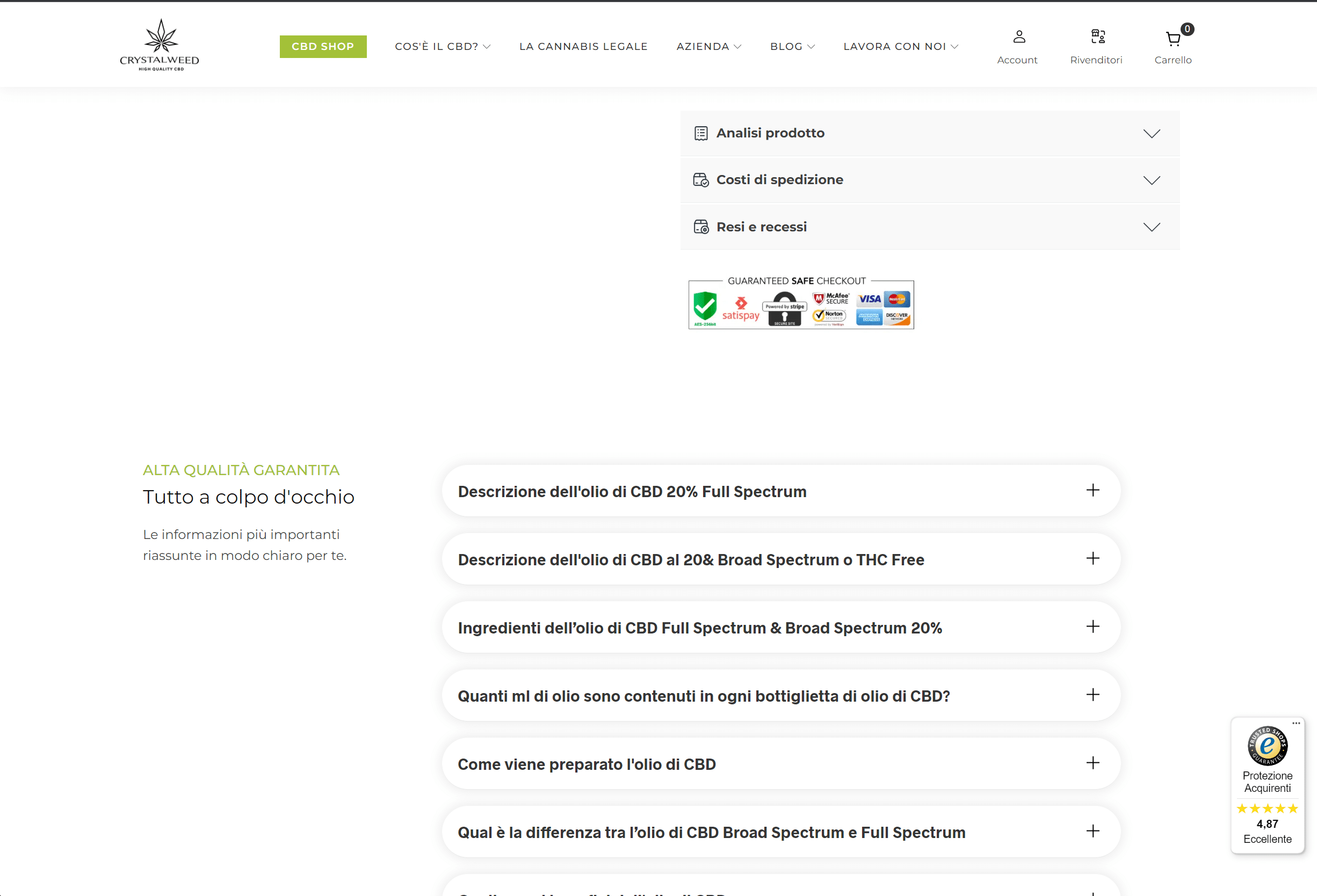Screen dimensions: 1317x896
Task: Expand the Resi e recessi chevron
Action: 1152,227
